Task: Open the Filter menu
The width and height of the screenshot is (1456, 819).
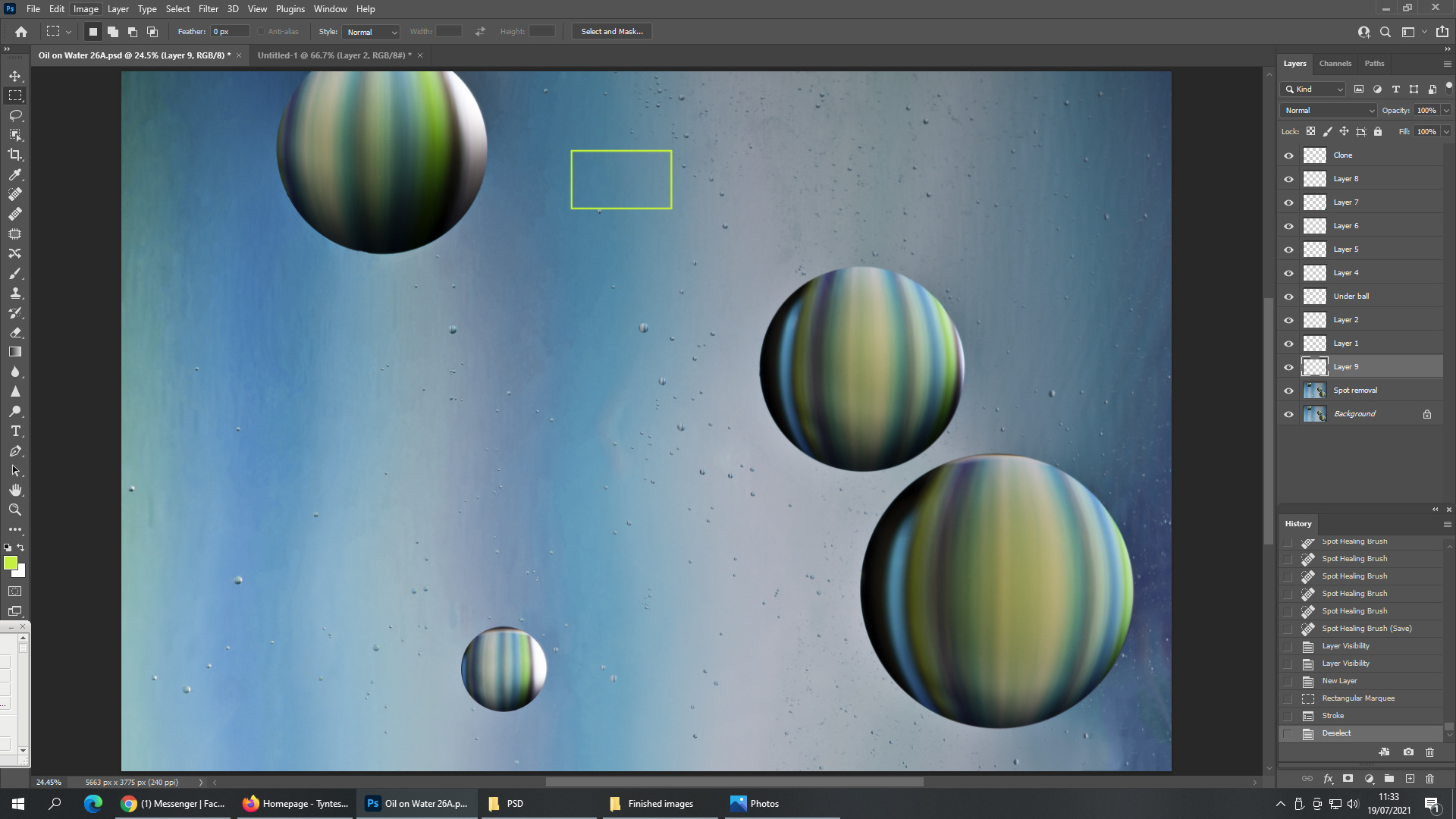Action: click(209, 9)
